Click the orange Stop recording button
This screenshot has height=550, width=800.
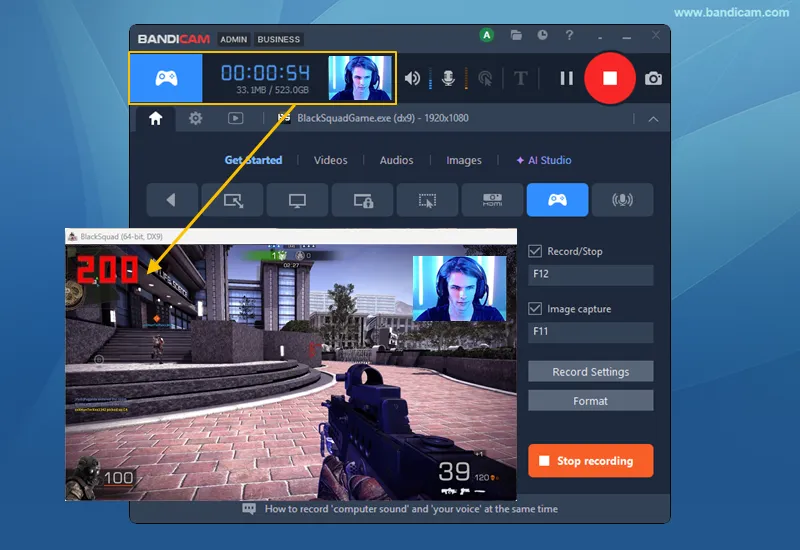pyautogui.click(x=590, y=461)
